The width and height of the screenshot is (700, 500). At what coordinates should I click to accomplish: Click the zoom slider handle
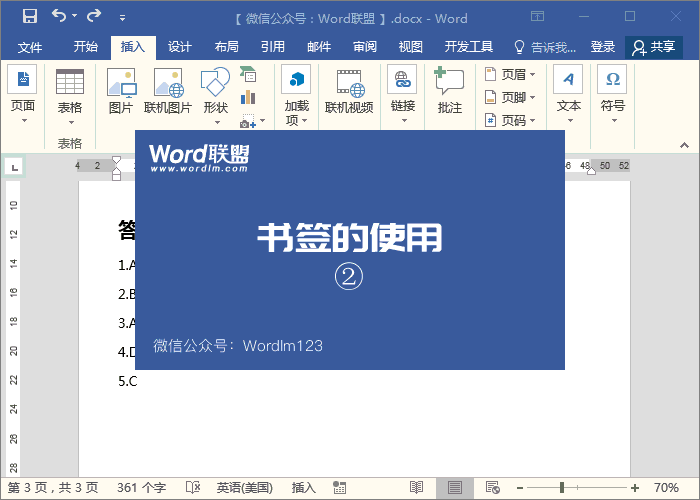pos(562,488)
